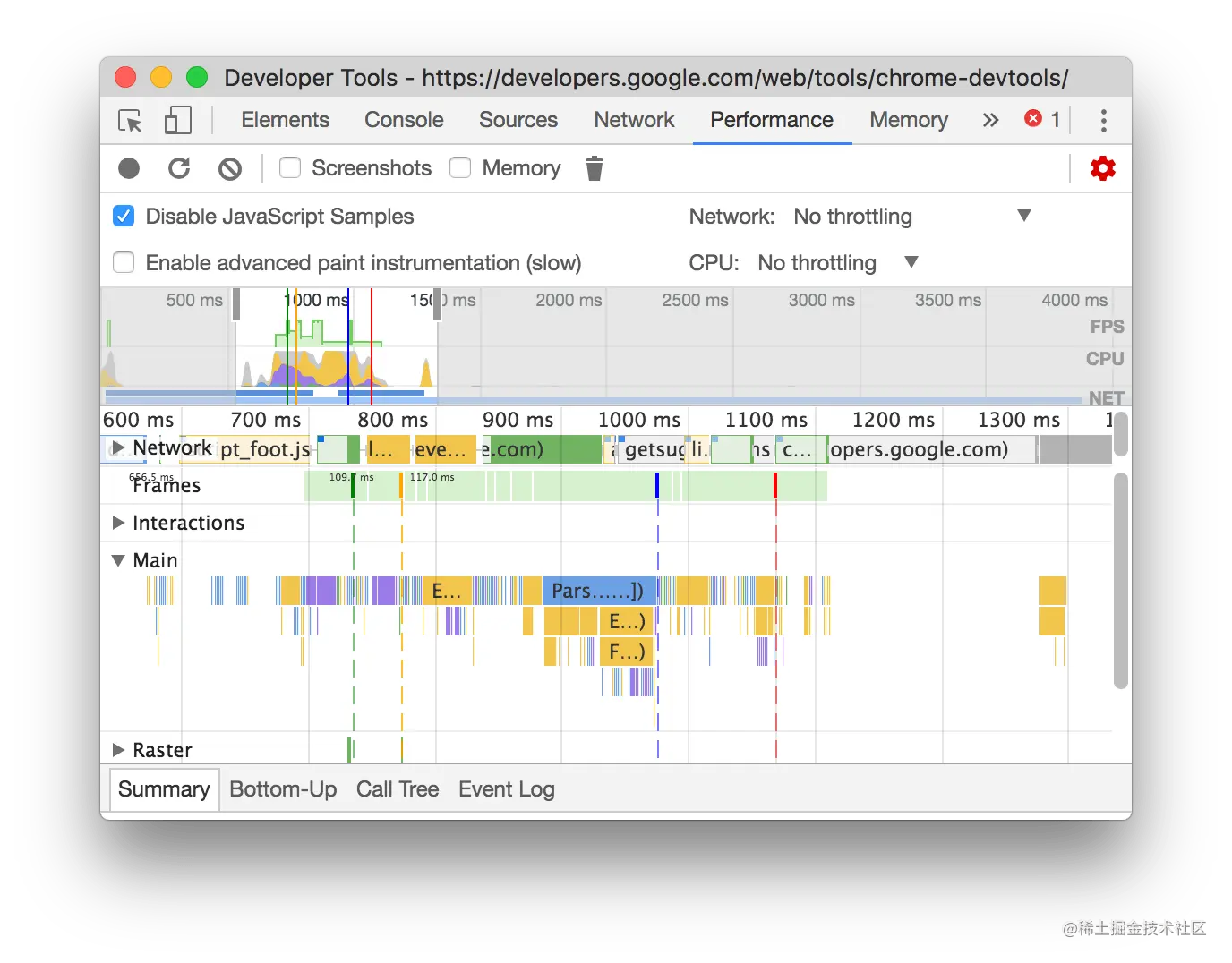The width and height of the screenshot is (1232, 963).
Task: Expand the Raster track
Action: [118, 750]
